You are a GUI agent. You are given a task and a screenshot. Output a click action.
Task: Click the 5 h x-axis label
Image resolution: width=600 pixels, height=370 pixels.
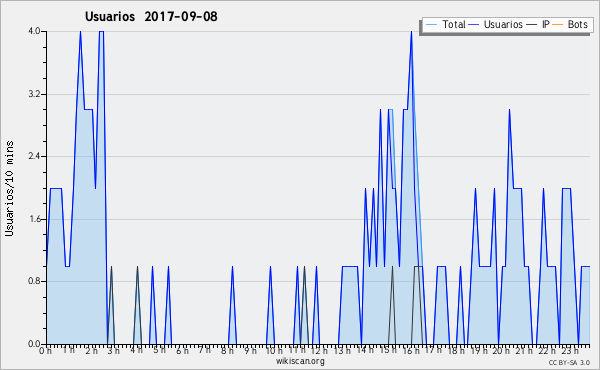(159, 350)
